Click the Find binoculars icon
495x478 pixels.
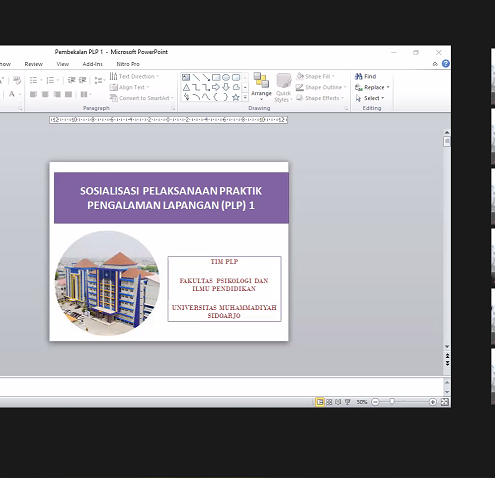359,76
